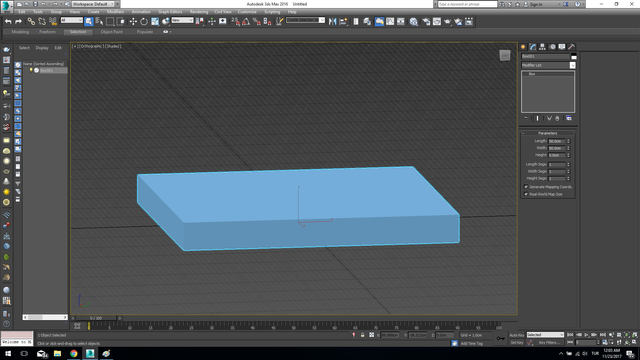Open Select by Name dialog
640x360 pixels.
(99, 21)
